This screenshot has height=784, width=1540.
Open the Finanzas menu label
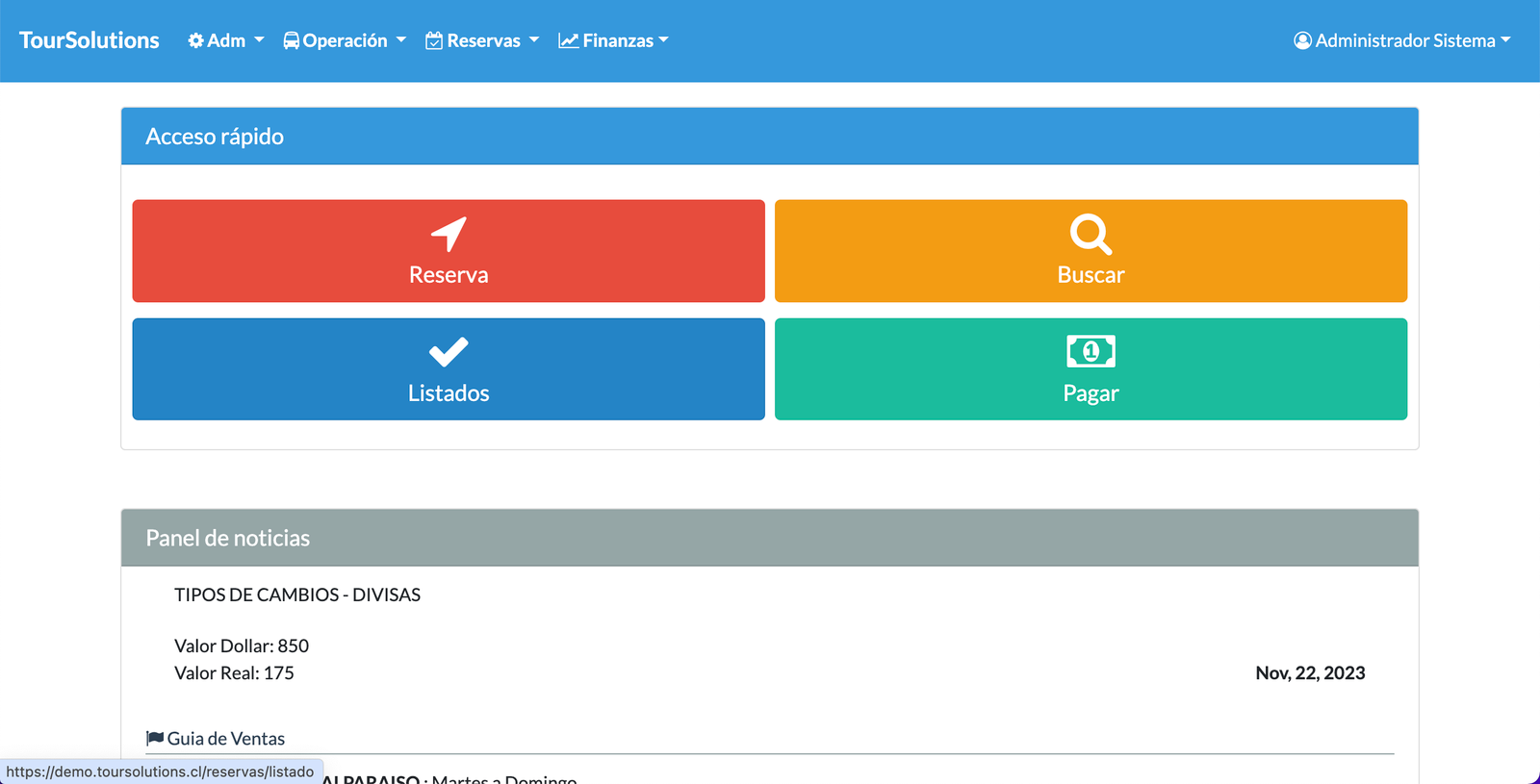tap(618, 40)
